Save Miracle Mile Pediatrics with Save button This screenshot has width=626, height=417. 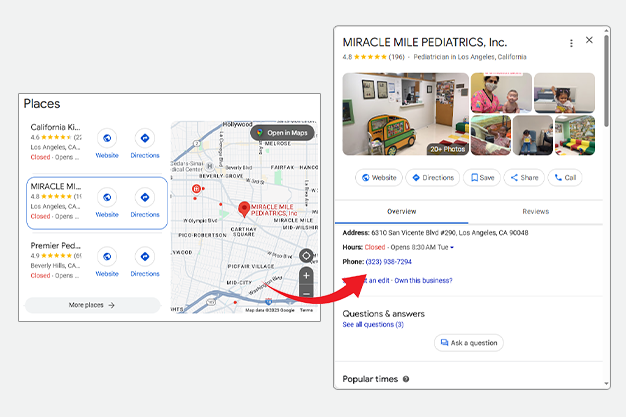[482, 178]
